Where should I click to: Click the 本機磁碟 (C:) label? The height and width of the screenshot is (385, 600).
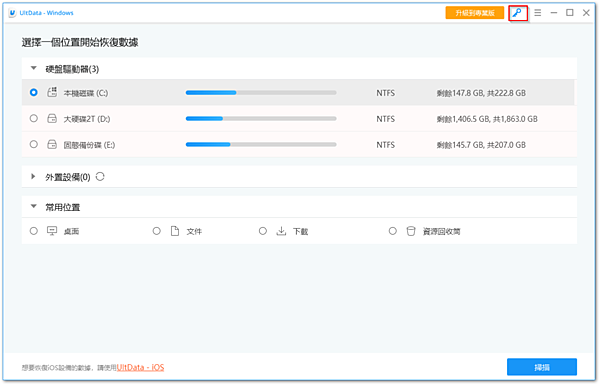(x=86, y=93)
